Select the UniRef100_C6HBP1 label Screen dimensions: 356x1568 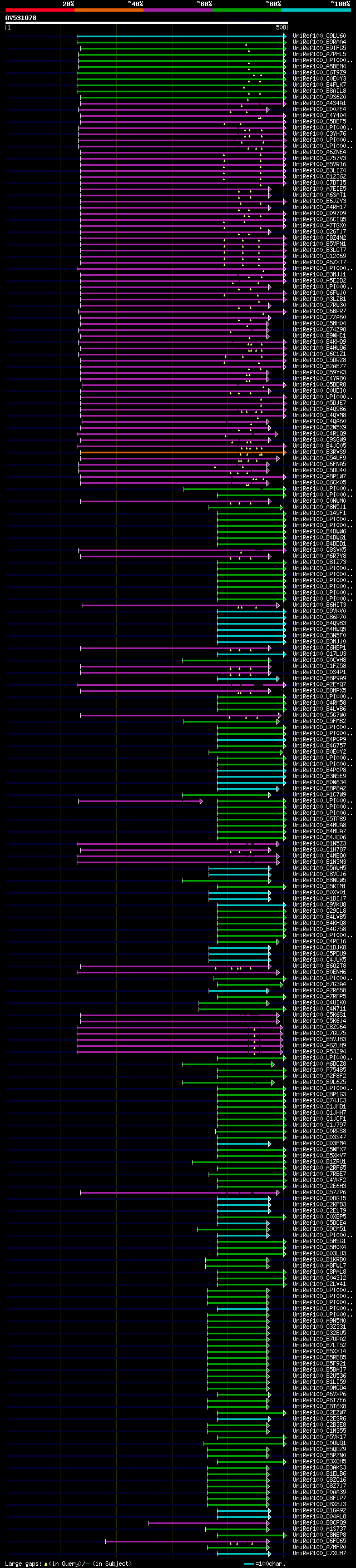coord(319,647)
